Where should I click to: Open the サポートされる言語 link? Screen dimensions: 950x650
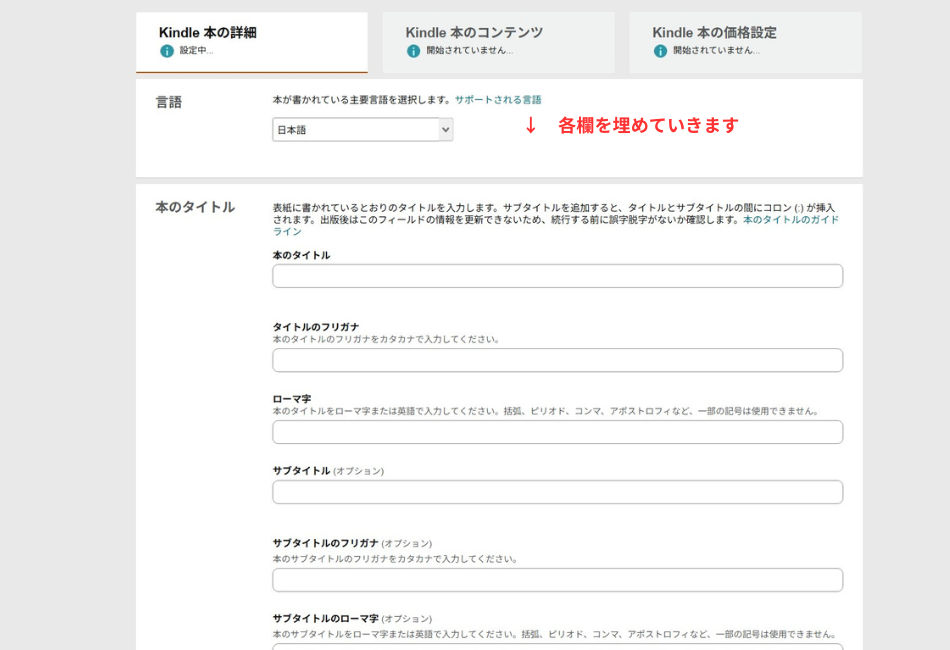pos(497,99)
